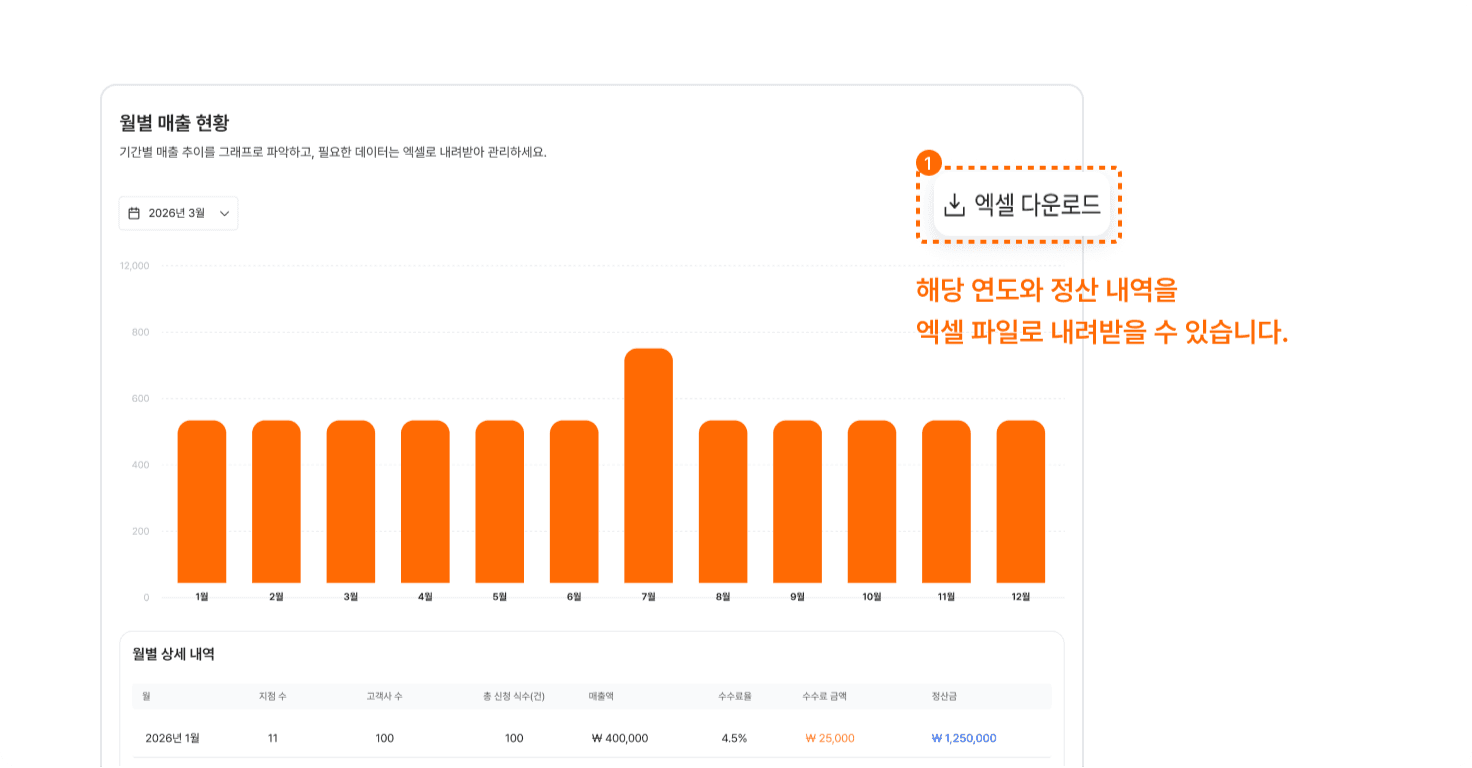This screenshot has width=1472, height=768.
Task: Click the orange ₩ 25,000 fee amount
Action: pyautogui.click(x=830, y=738)
